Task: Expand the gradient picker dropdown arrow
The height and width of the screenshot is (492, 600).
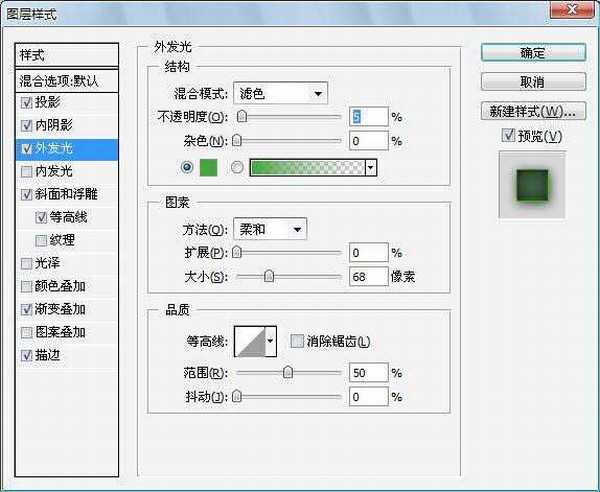Action: (x=371, y=168)
